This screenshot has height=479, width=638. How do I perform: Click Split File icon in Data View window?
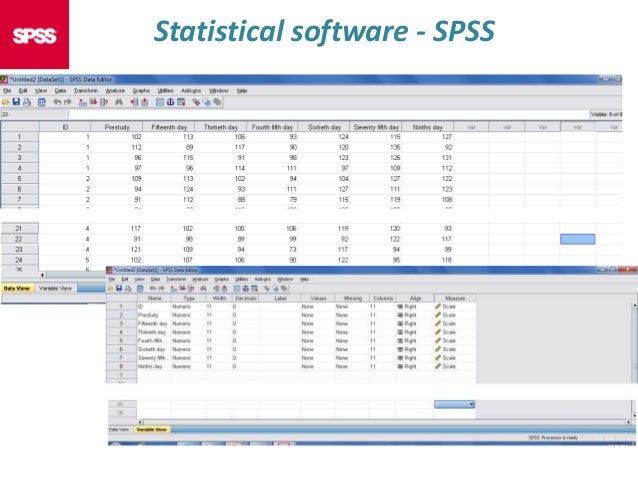pyautogui.click(x=160, y=102)
